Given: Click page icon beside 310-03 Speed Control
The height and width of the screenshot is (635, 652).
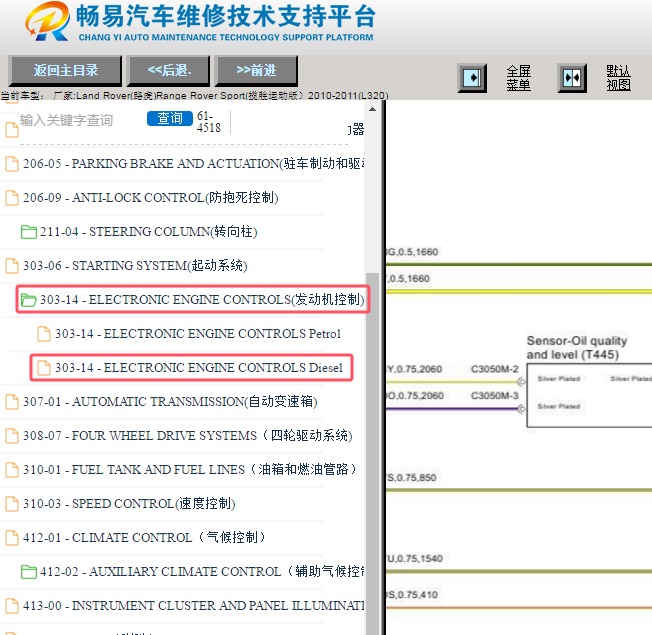Looking at the screenshot, I should click(12, 504).
